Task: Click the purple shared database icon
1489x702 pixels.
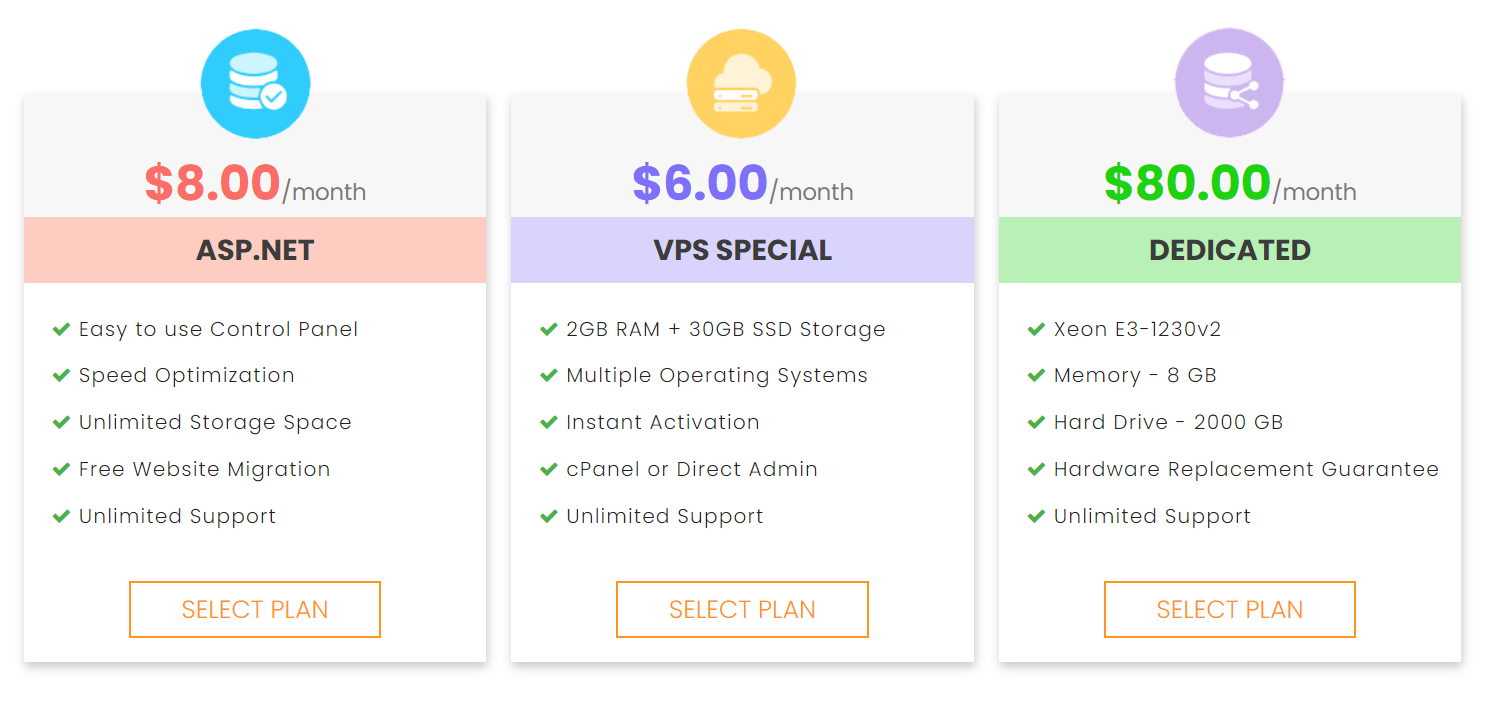Action: click(x=1229, y=83)
